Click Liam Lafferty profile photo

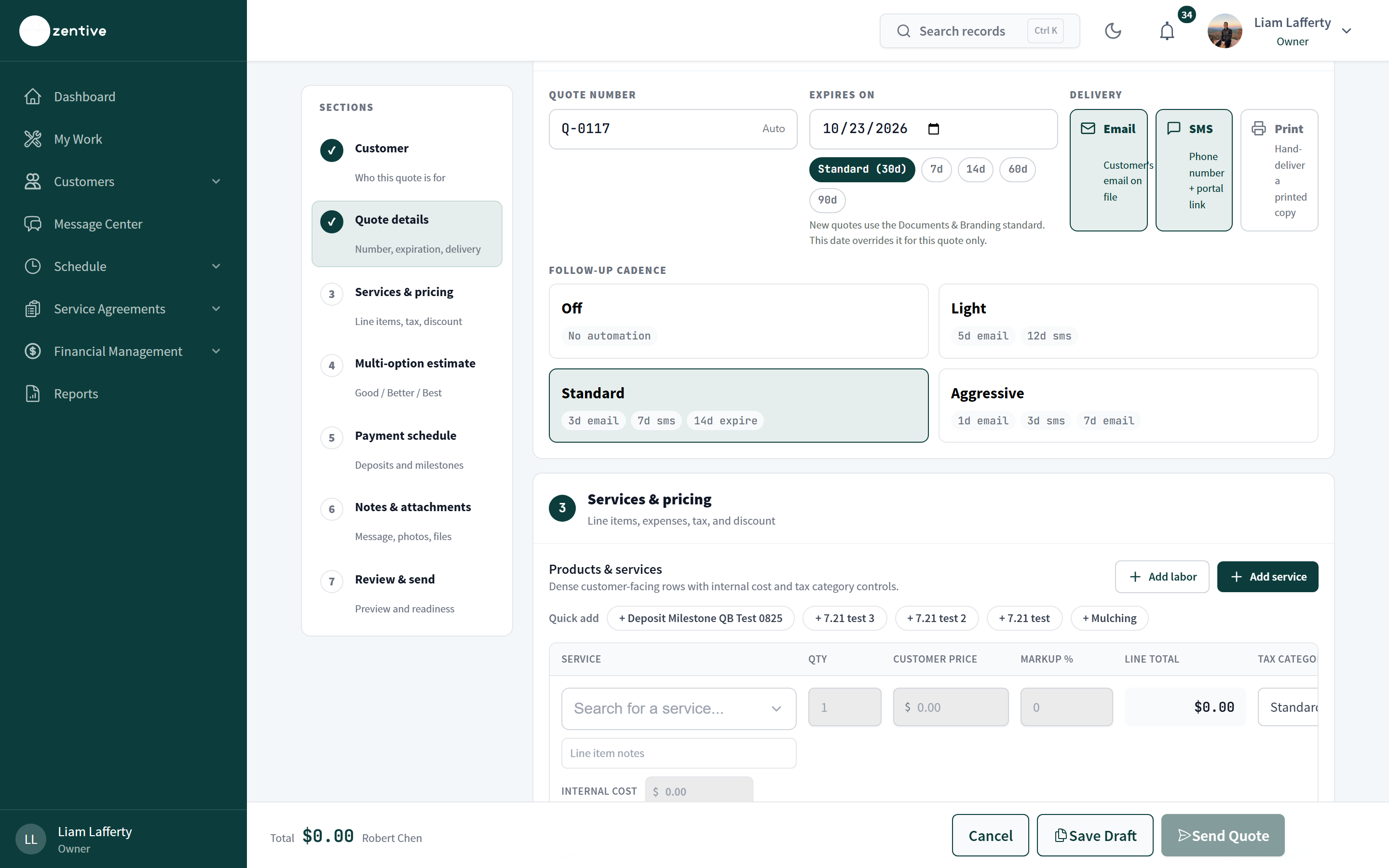[1225, 31]
